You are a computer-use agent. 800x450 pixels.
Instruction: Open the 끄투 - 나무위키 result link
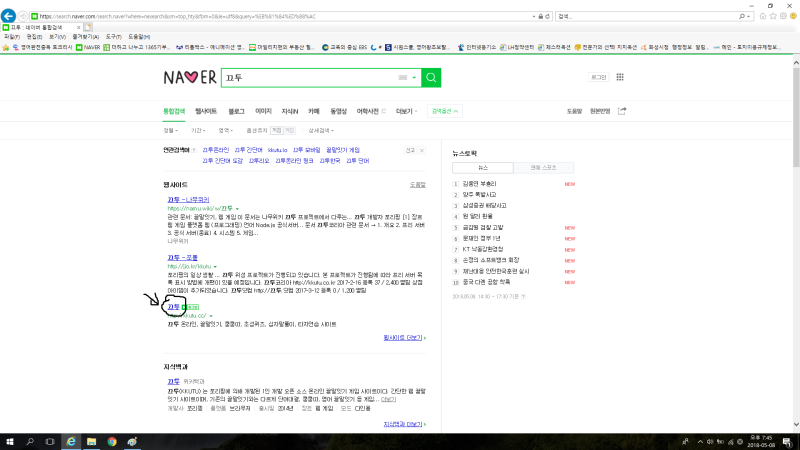point(188,199)
